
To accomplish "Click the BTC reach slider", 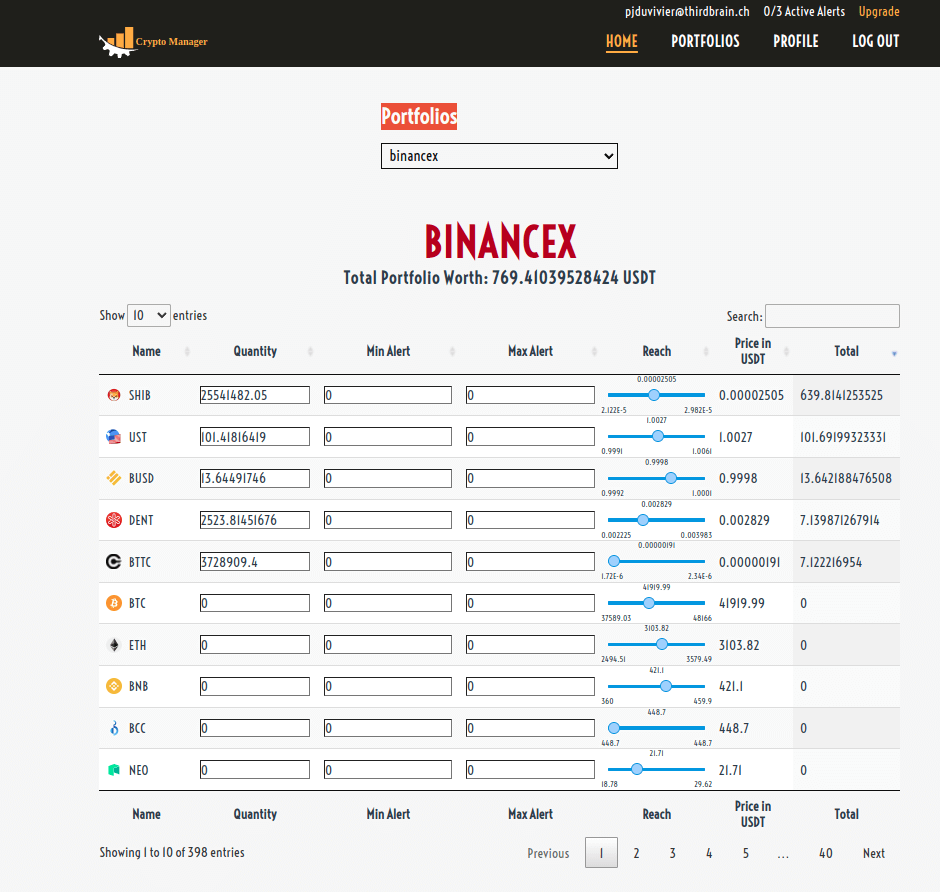I will (x=656, y=603).
